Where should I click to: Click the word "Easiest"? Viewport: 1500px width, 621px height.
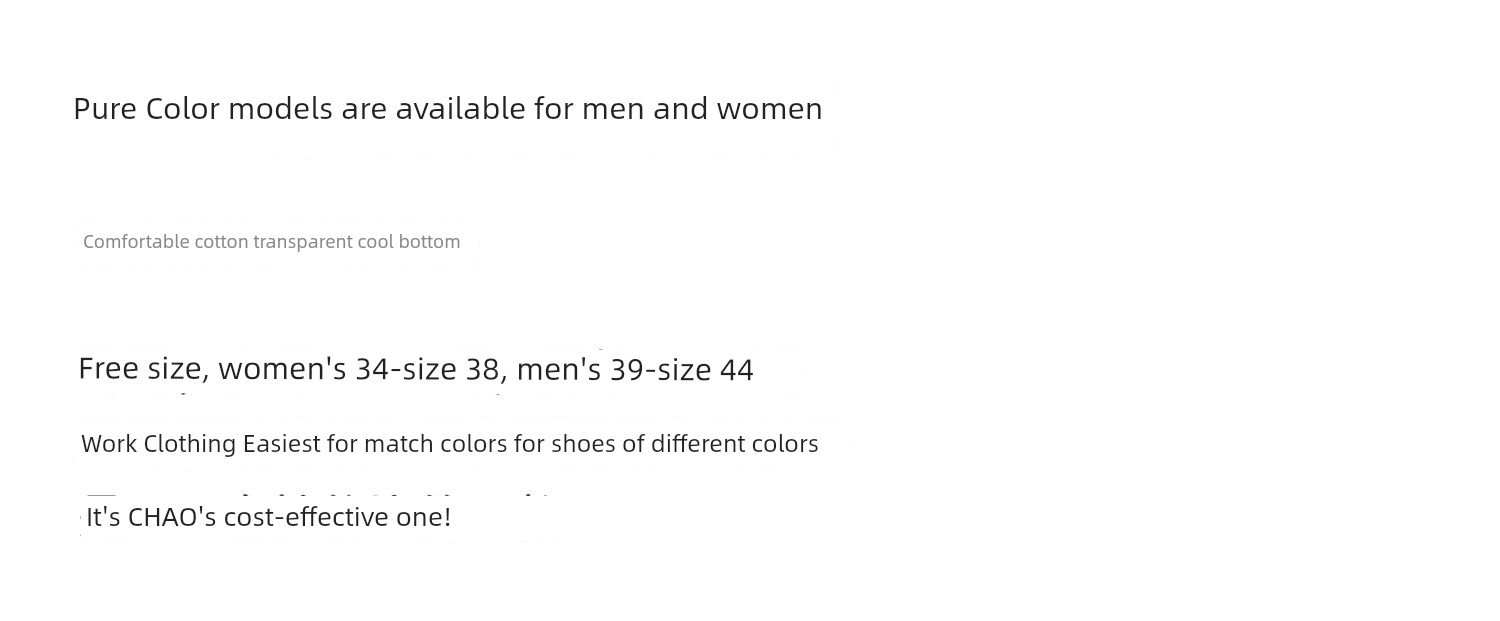[x=282, y=443]
